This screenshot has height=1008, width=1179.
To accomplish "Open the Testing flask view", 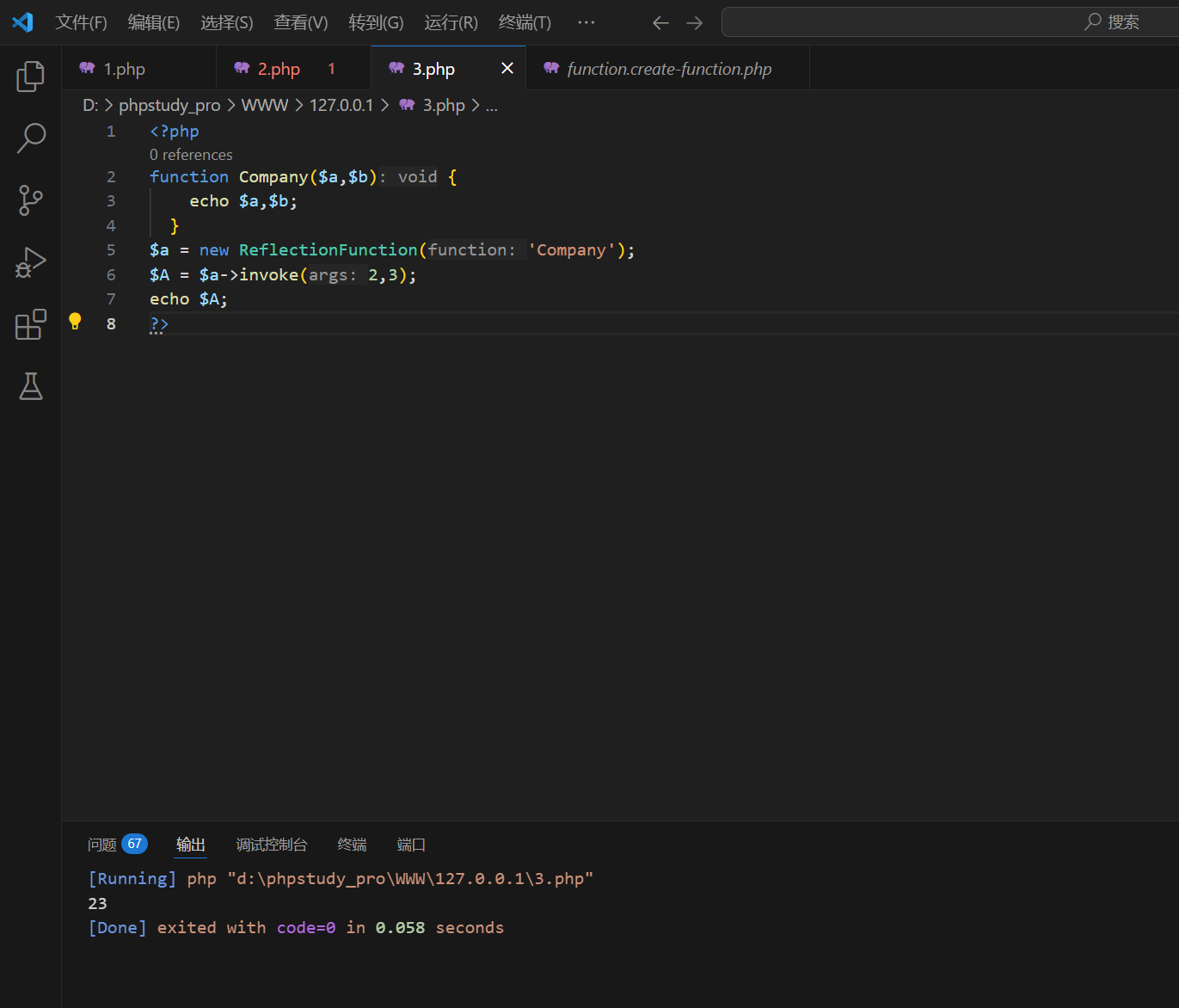I will 30,386.
